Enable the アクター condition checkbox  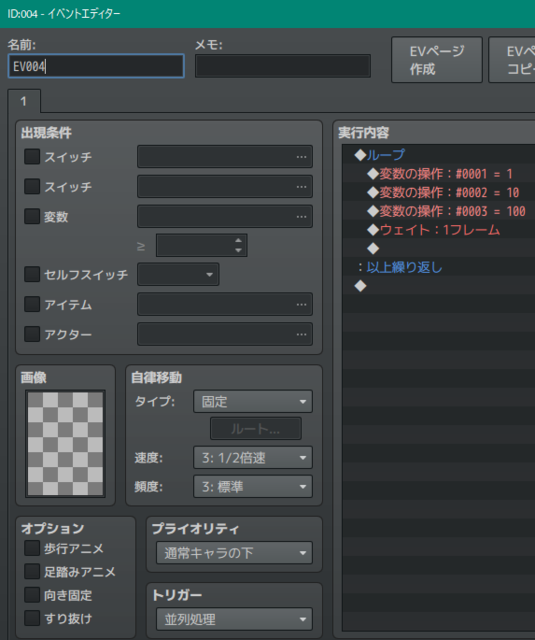point(32,334)
